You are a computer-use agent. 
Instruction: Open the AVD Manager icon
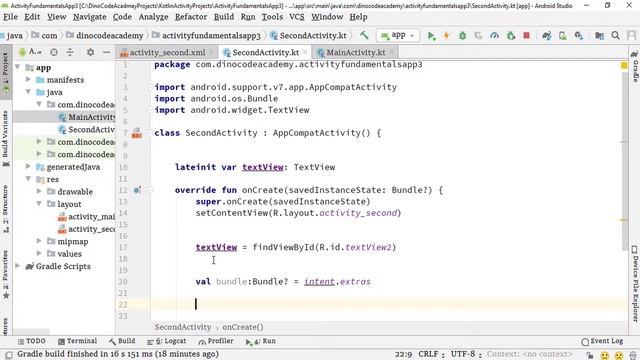tap(563, 36)
